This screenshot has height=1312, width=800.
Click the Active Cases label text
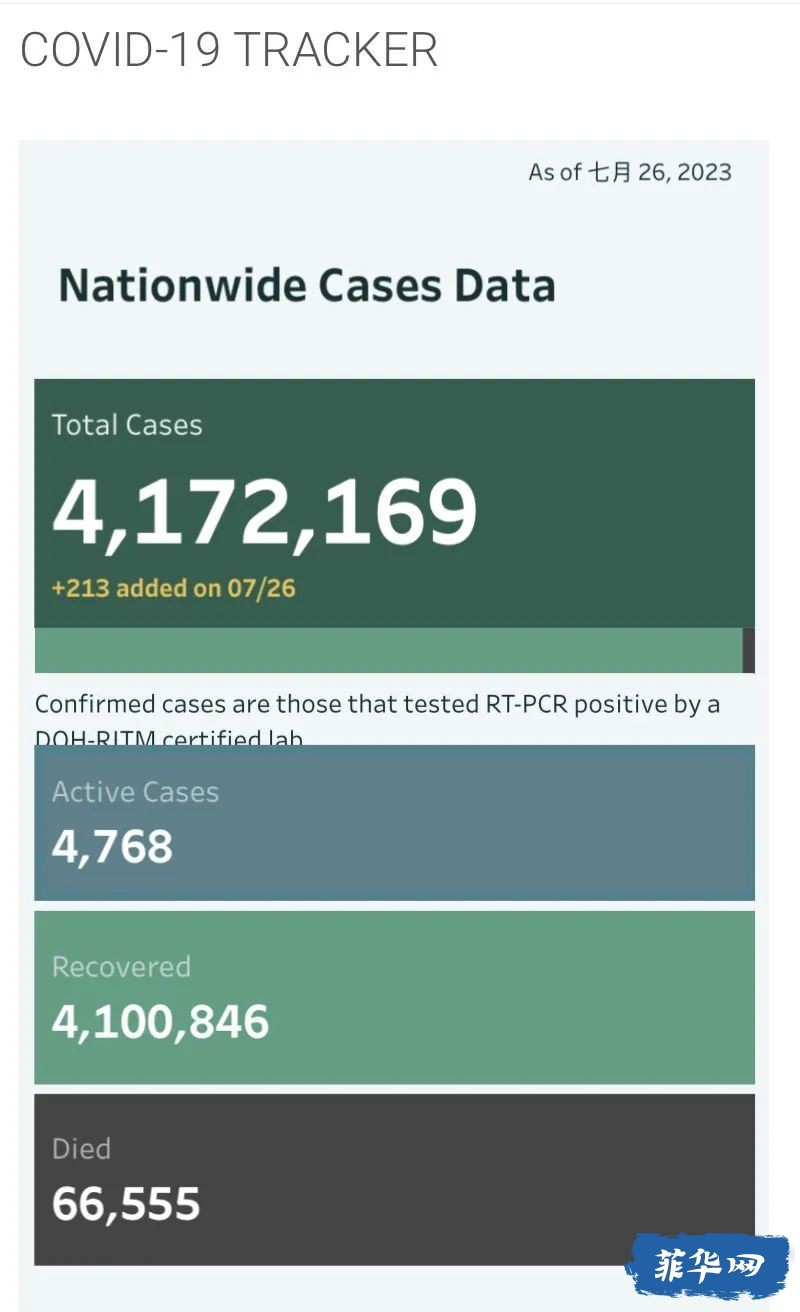pos(135,792)
